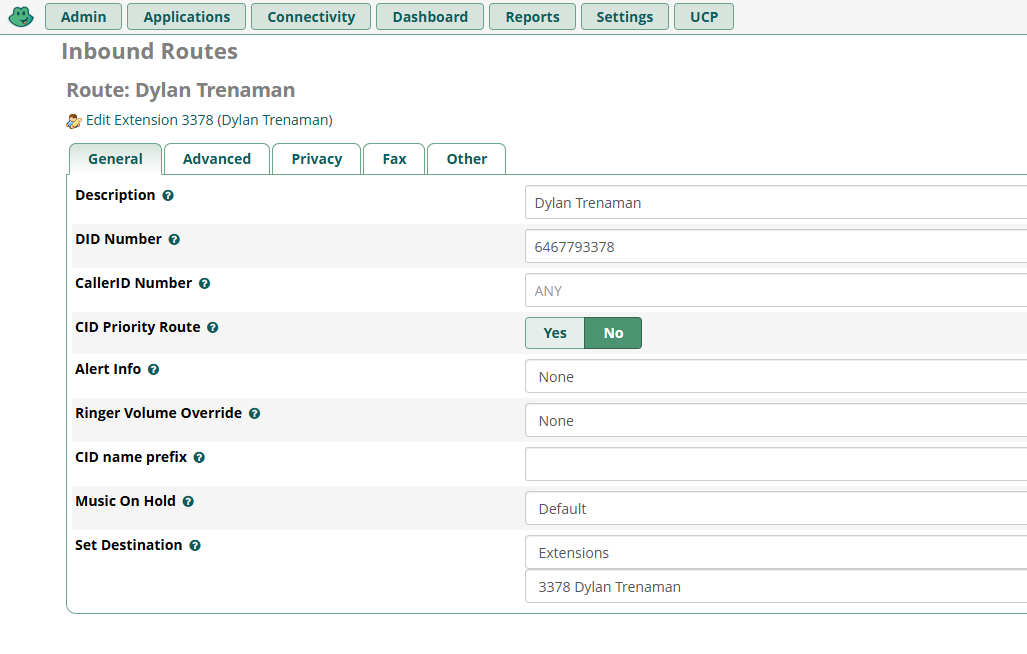This screenshot has width=1027, height=654.
Task: Click into the CallerID Number field
Action: 776,290
